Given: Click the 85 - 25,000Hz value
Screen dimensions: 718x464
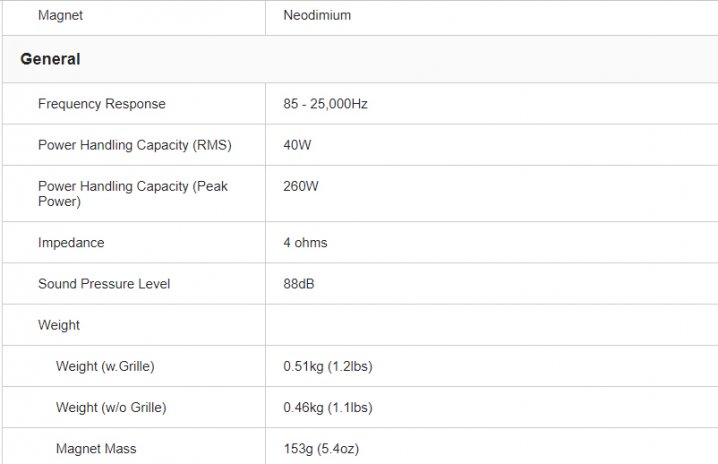Looking at the screenshot, I should 326,104.
